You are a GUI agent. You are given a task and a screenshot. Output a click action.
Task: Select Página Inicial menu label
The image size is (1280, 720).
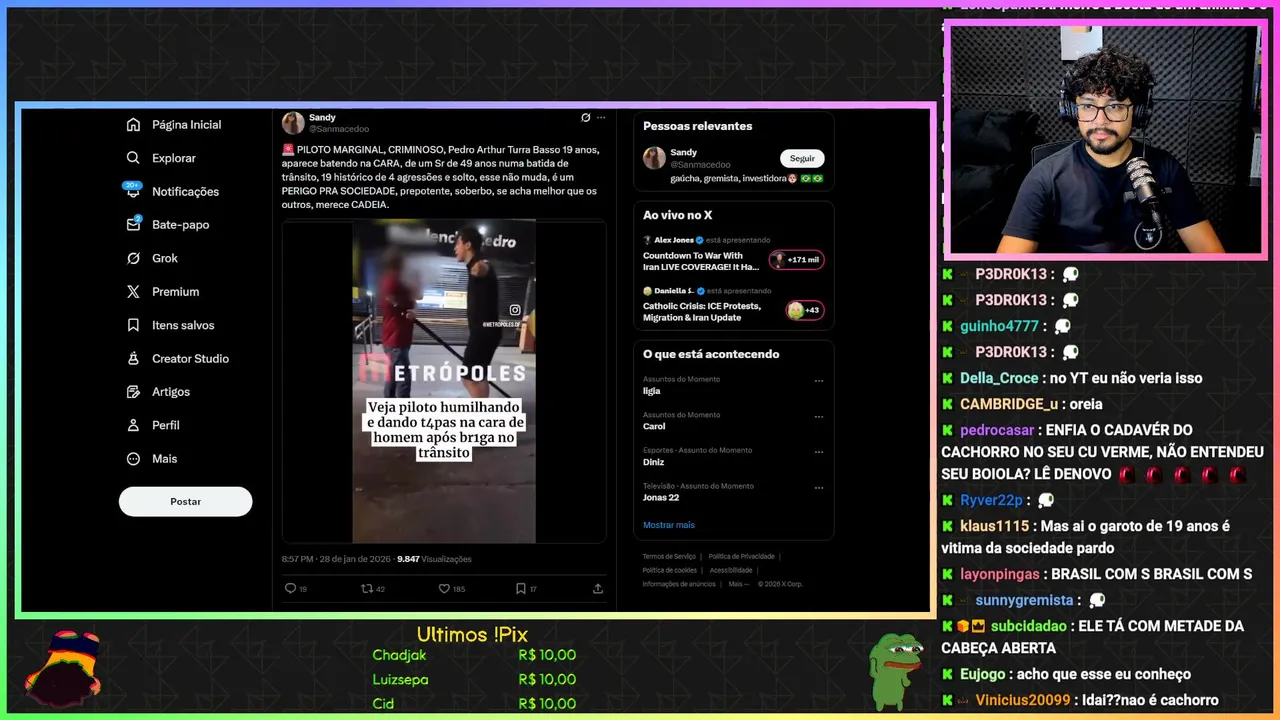(187, 125)
